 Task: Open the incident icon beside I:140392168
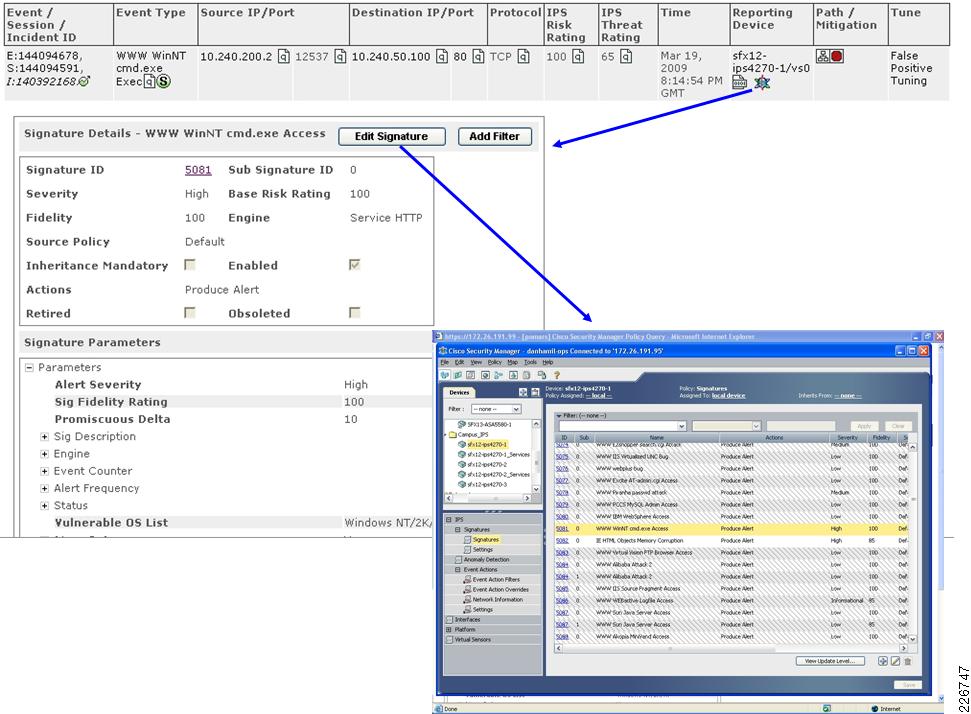pyautogui.click(x=85, y=81)
